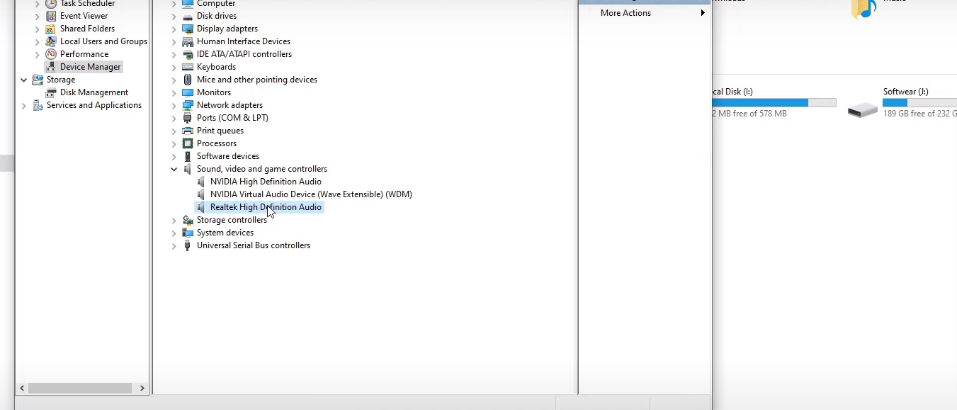Select the Software devices label
The image size is (957, 410).
228,157
